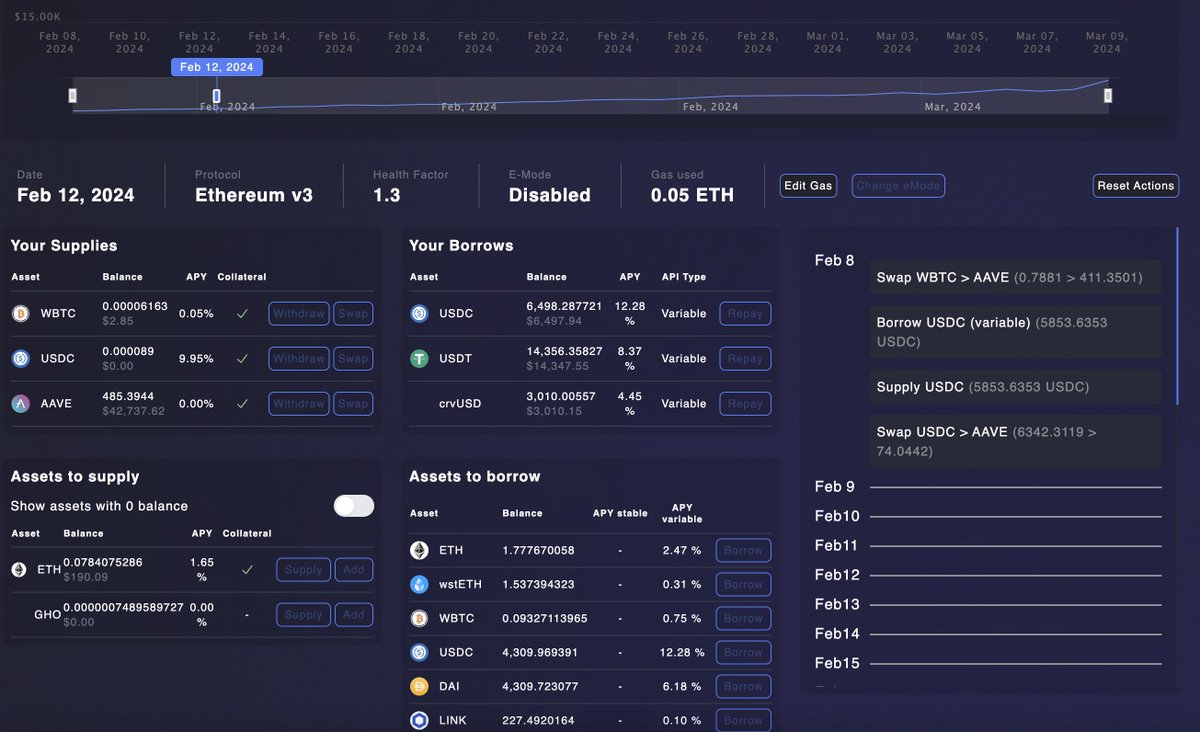Select Feb14 in the actions timeline
The width and height of the screenshot is (1200, 732).
click(x=837, y=634)
